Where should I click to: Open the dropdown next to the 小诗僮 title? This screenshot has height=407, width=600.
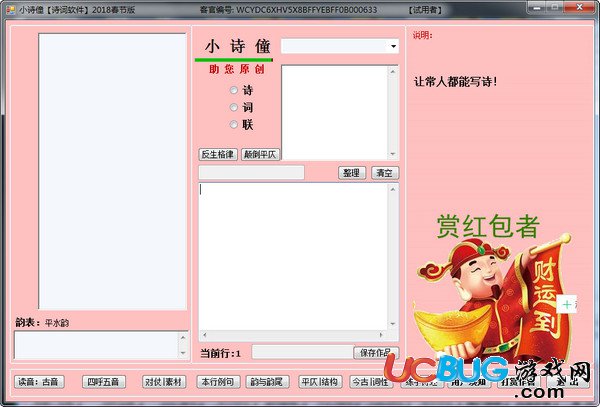[393, 46]
